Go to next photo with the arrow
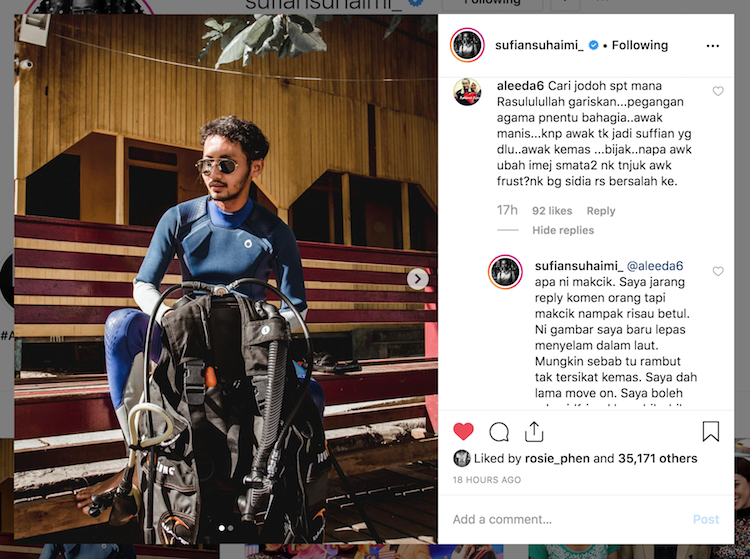 point(418,279)
